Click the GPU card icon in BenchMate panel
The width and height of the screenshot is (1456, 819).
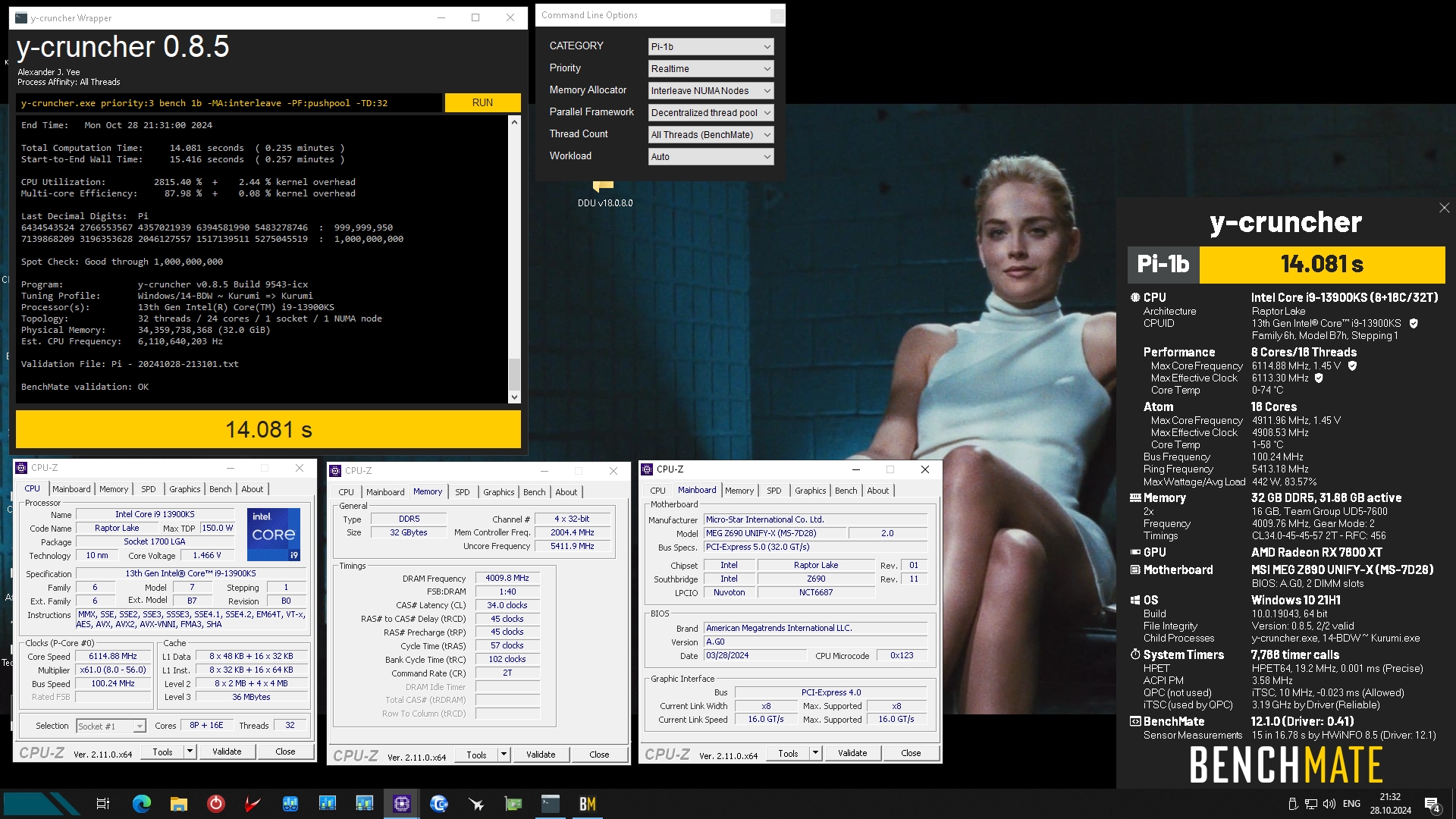coord(1135,552)
